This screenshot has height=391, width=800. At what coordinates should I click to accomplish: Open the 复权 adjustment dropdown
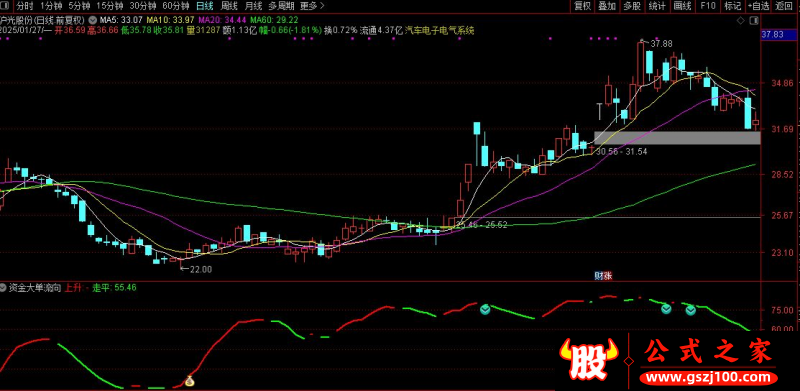[583, 6]
